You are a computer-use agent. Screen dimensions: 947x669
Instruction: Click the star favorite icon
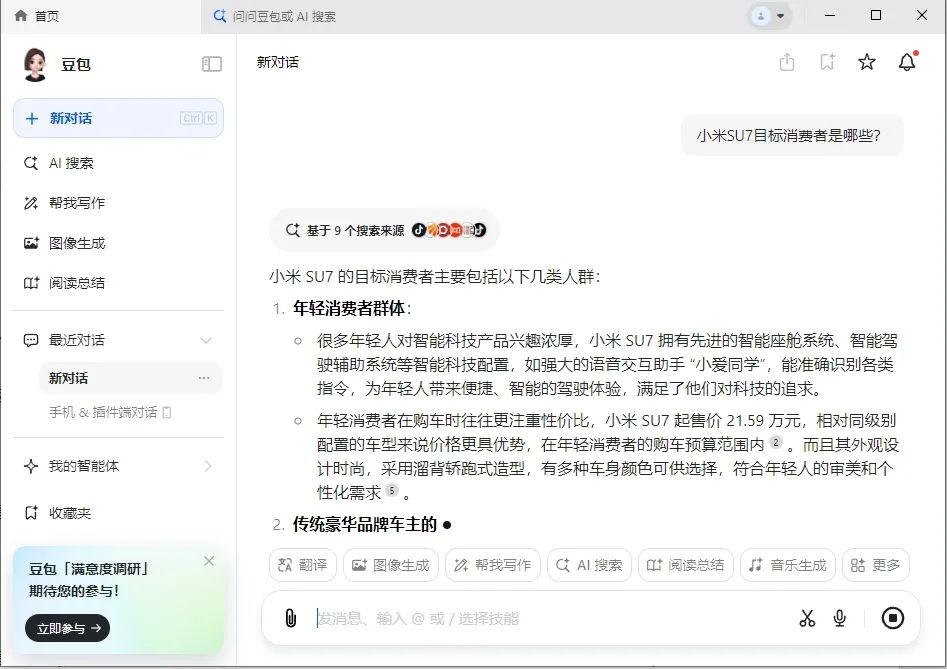click(x=867, y=62)
